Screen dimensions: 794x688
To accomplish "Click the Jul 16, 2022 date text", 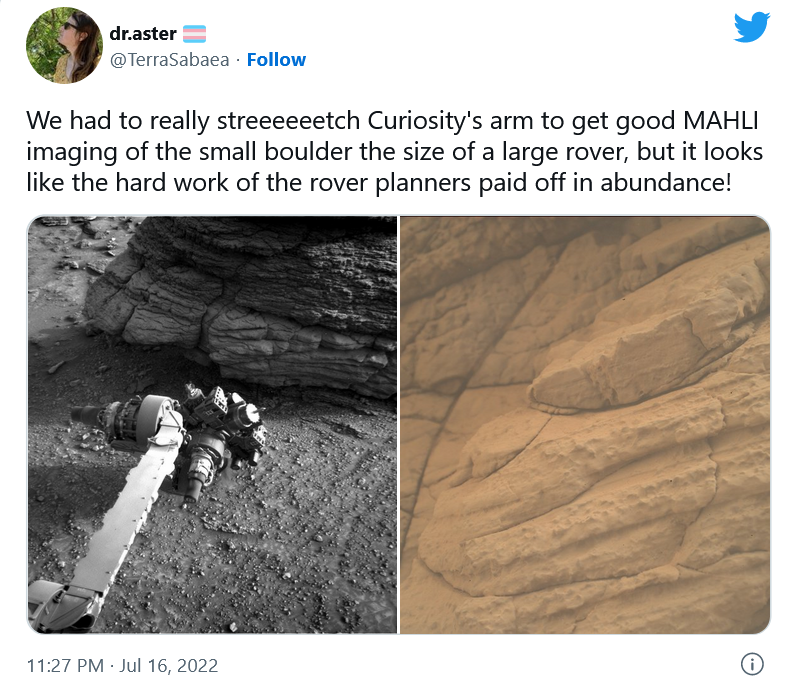I will pyautogui.click(x=170, y=665).
